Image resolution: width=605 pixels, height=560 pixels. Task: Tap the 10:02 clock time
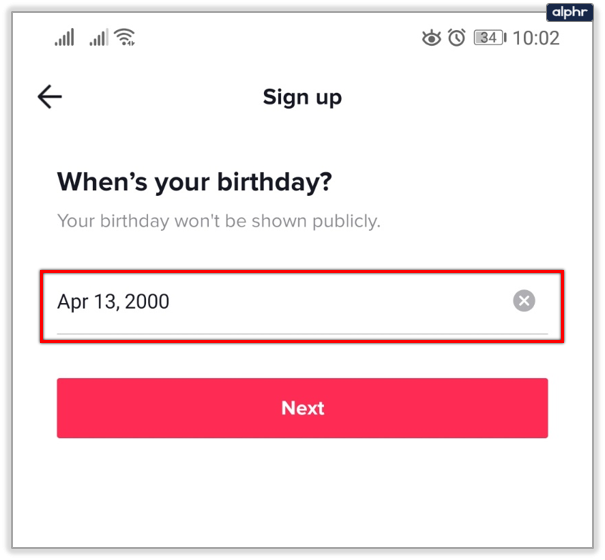(535, 38)
